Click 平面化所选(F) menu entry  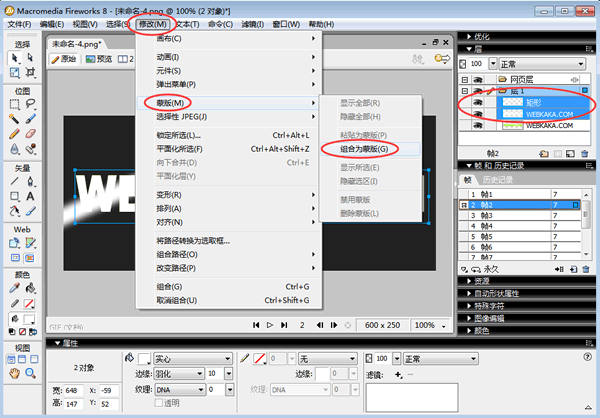(x=228, y=149)
